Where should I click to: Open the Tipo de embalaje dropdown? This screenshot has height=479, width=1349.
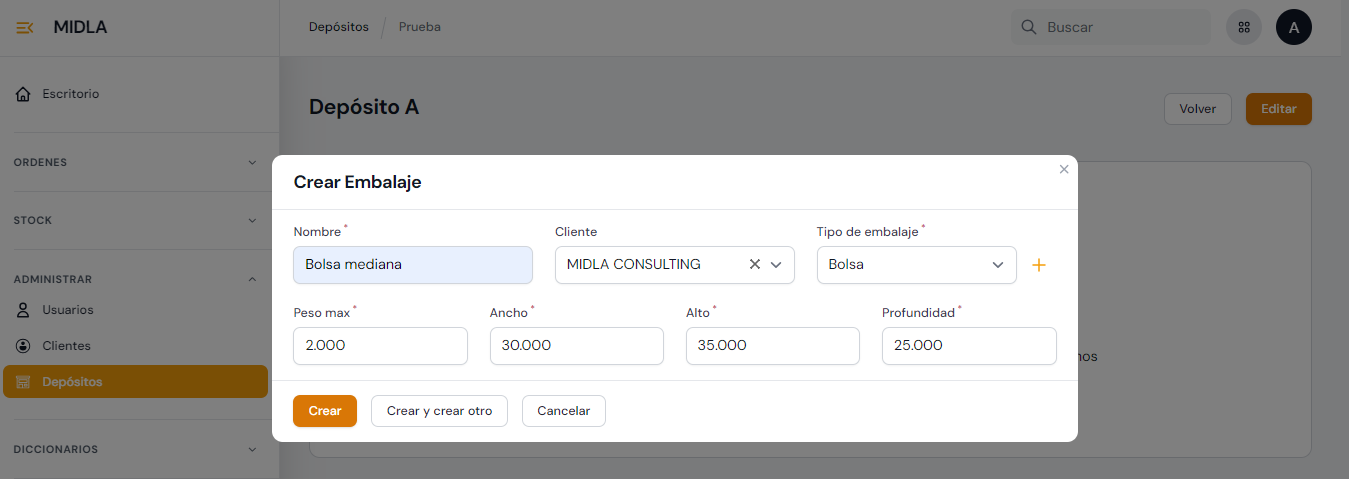916,265
